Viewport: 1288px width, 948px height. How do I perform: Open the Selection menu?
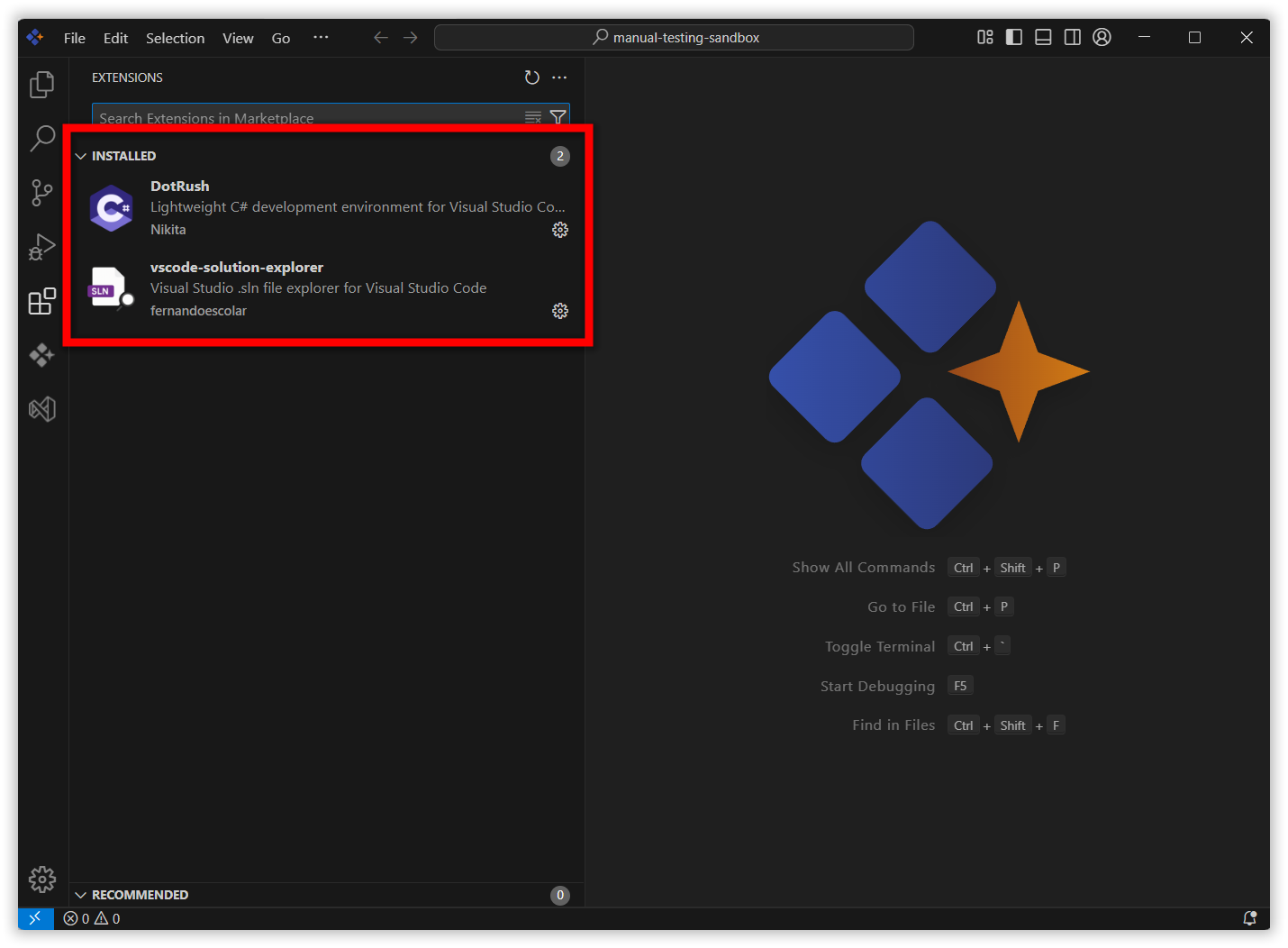[175, 38]
